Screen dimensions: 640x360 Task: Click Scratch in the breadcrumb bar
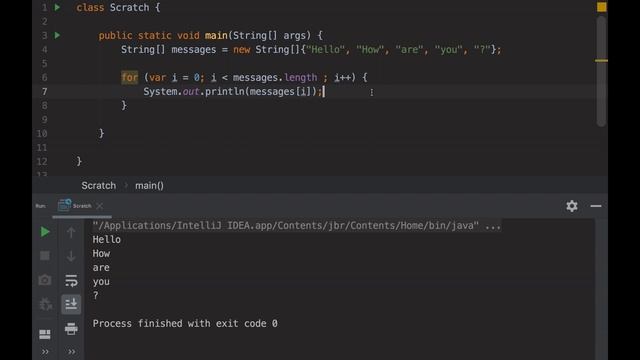coord(98,186)
